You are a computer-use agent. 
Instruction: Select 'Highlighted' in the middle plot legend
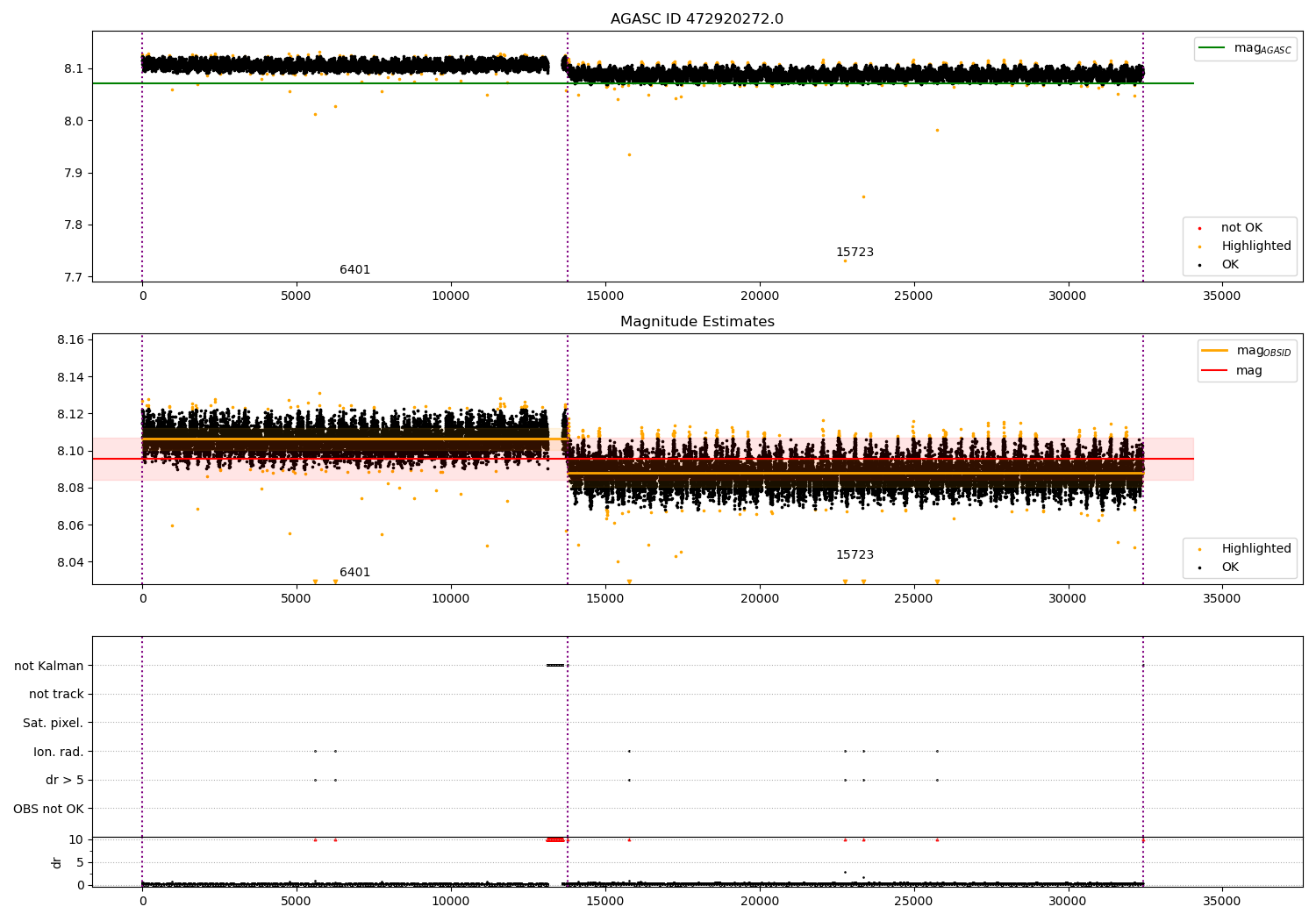click(x=1255, y=549)
